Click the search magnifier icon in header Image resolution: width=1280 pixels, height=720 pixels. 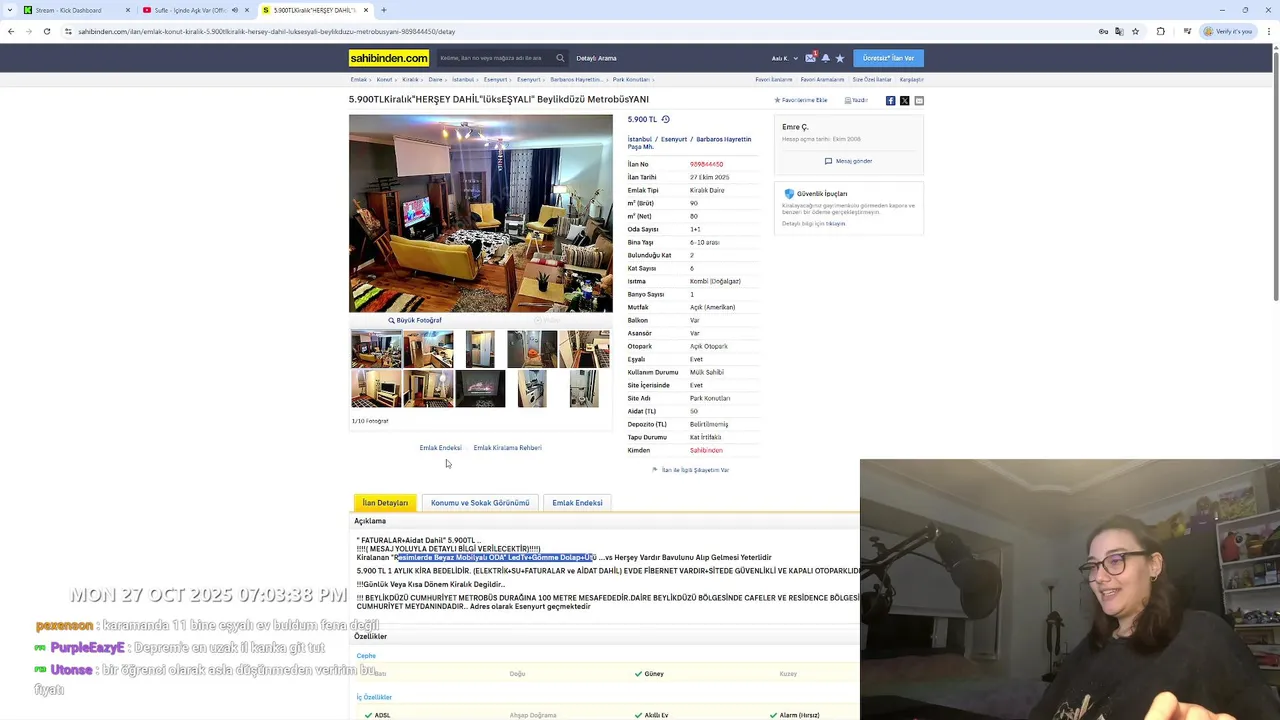(x=560, y=58)
